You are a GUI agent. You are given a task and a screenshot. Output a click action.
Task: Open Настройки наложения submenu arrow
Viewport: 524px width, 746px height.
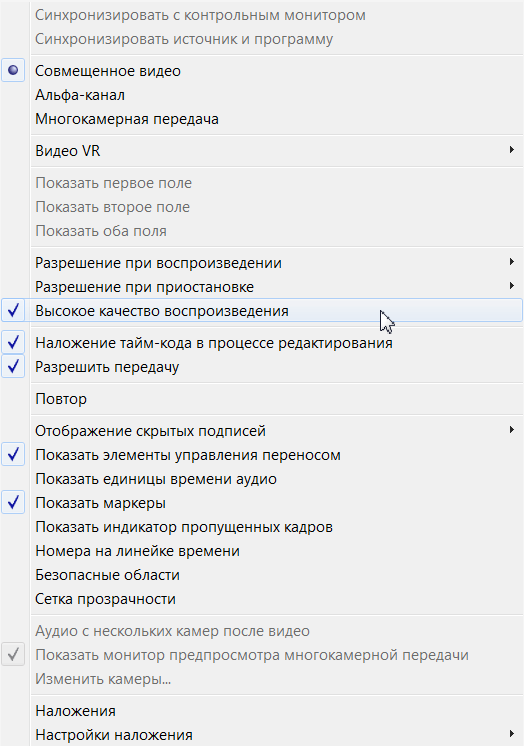tap(512, 733)
